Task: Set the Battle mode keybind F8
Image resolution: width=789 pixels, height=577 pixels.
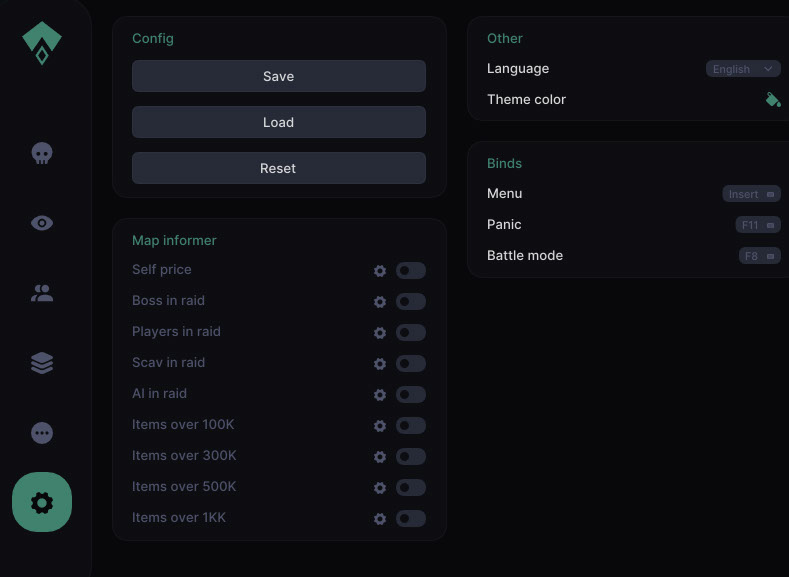Action: pyautogui.click(x=759, y=256)
